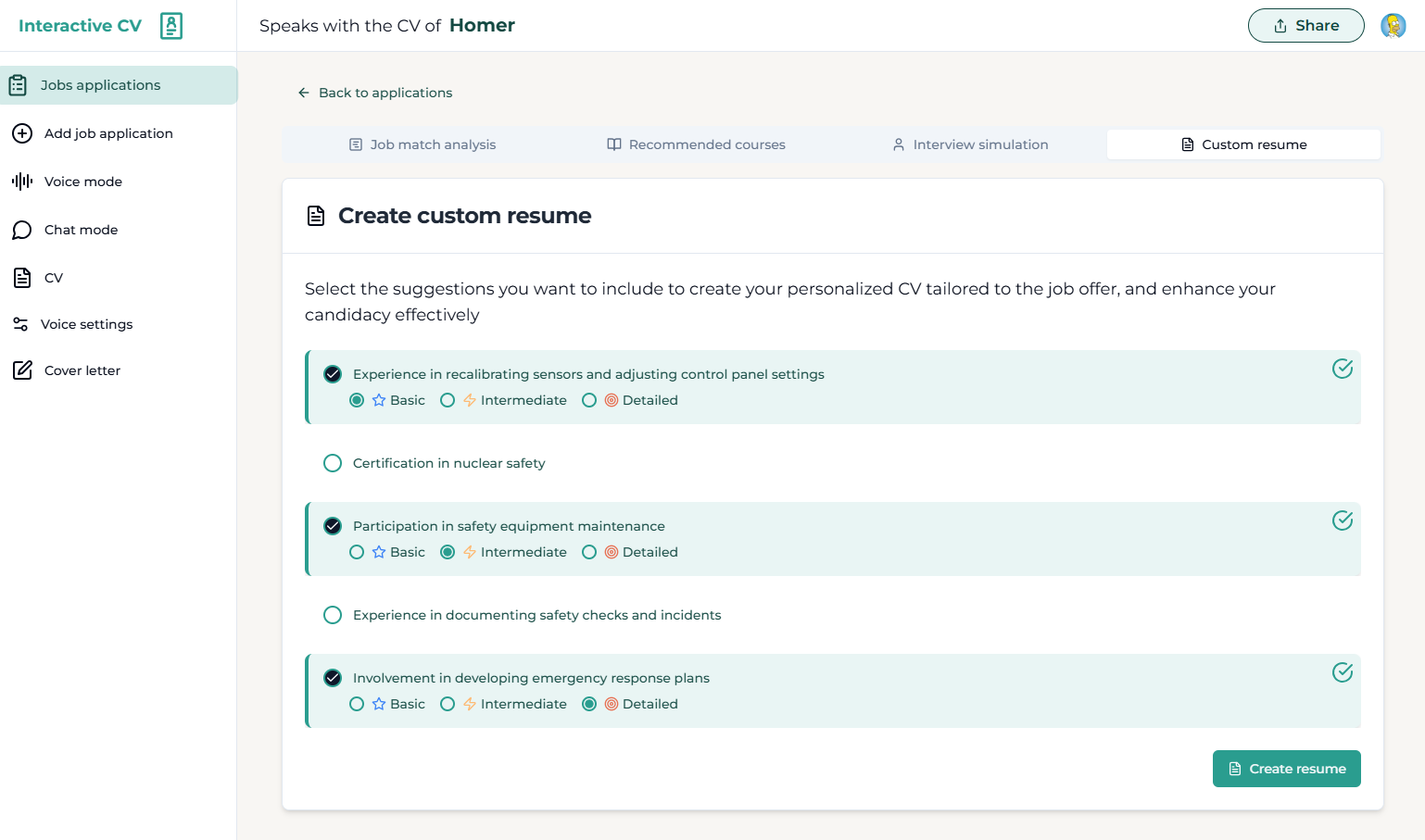Click check badge on recalibrating sensors suggestion
The image size is (1425, 840).
1342,369
